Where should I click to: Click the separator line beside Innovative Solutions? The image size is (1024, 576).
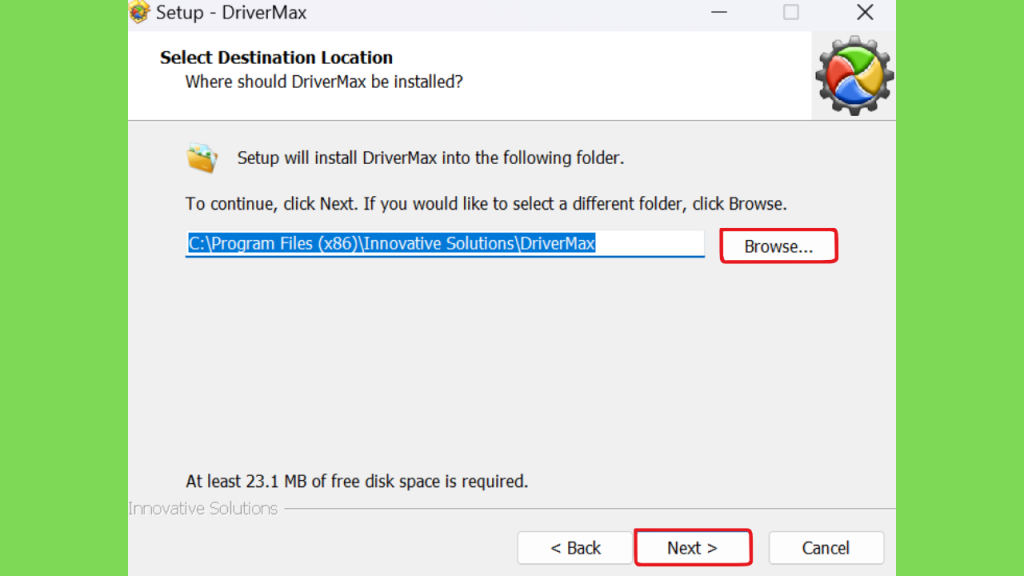(x=590, y=508)
